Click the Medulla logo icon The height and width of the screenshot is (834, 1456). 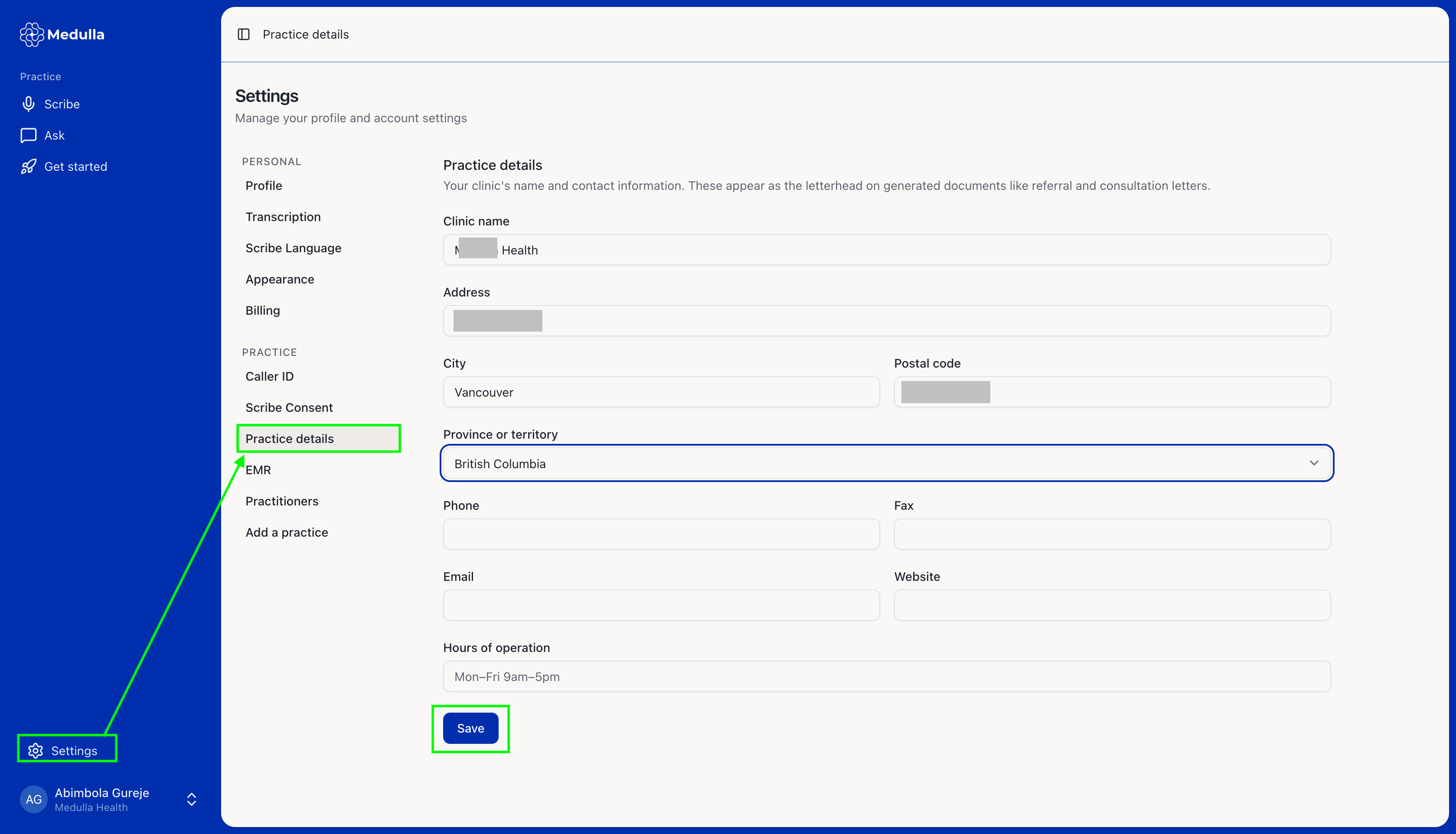[x=32, y=34]
